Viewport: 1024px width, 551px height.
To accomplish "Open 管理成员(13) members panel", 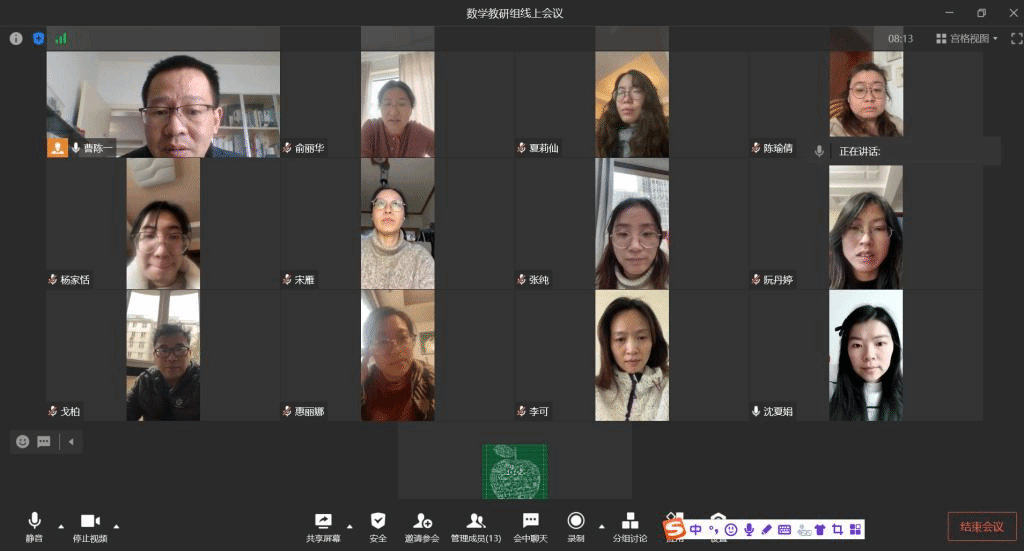I will (x=476, y=527).
